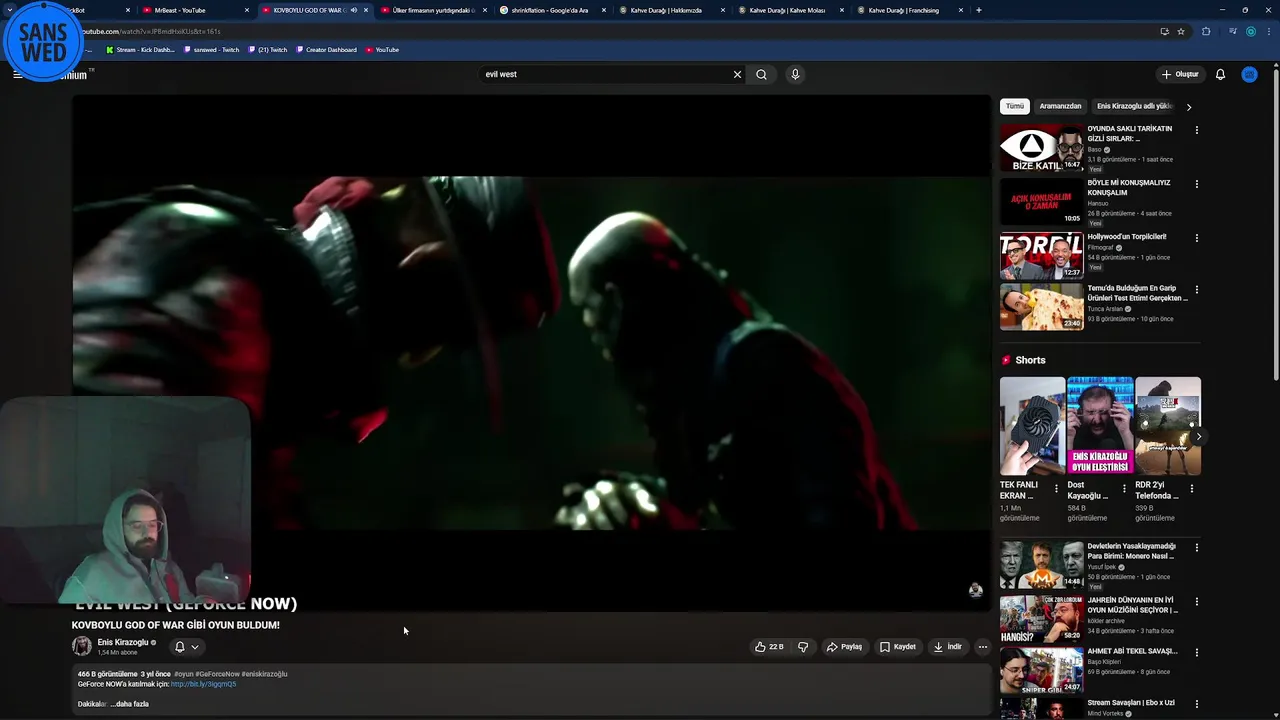Open YouTube notifications bell in header
The height and width of the screenshot is (720, 1280).
1220,74
